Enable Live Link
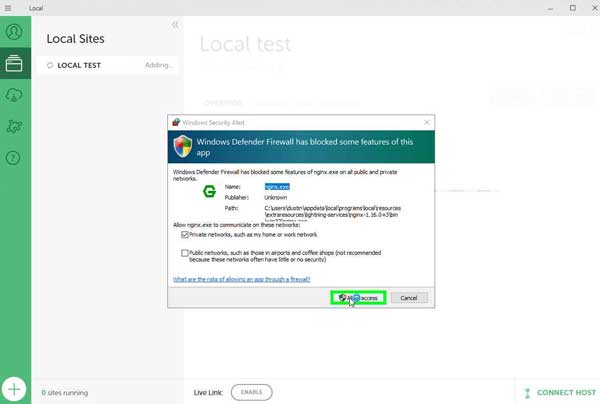The width and height of the screenshot is (600, 404). coord(251,392)
